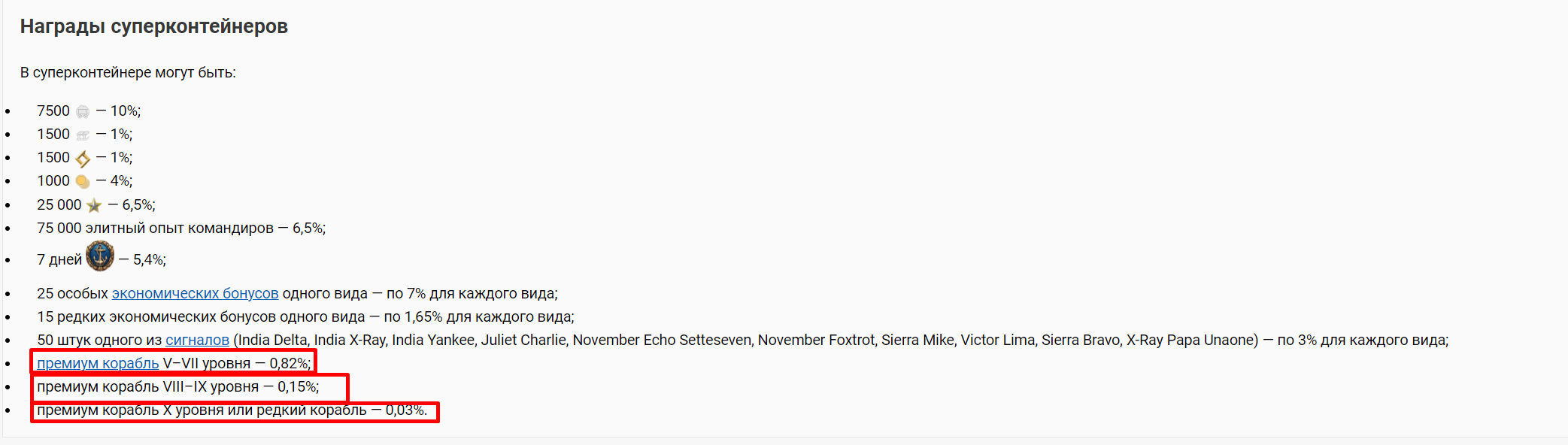Click the 15 редких экономических бонусов line
Image resolution: width=1568 pixels, height=445 pixels.
pyautogui.click(x=305, y=316)
